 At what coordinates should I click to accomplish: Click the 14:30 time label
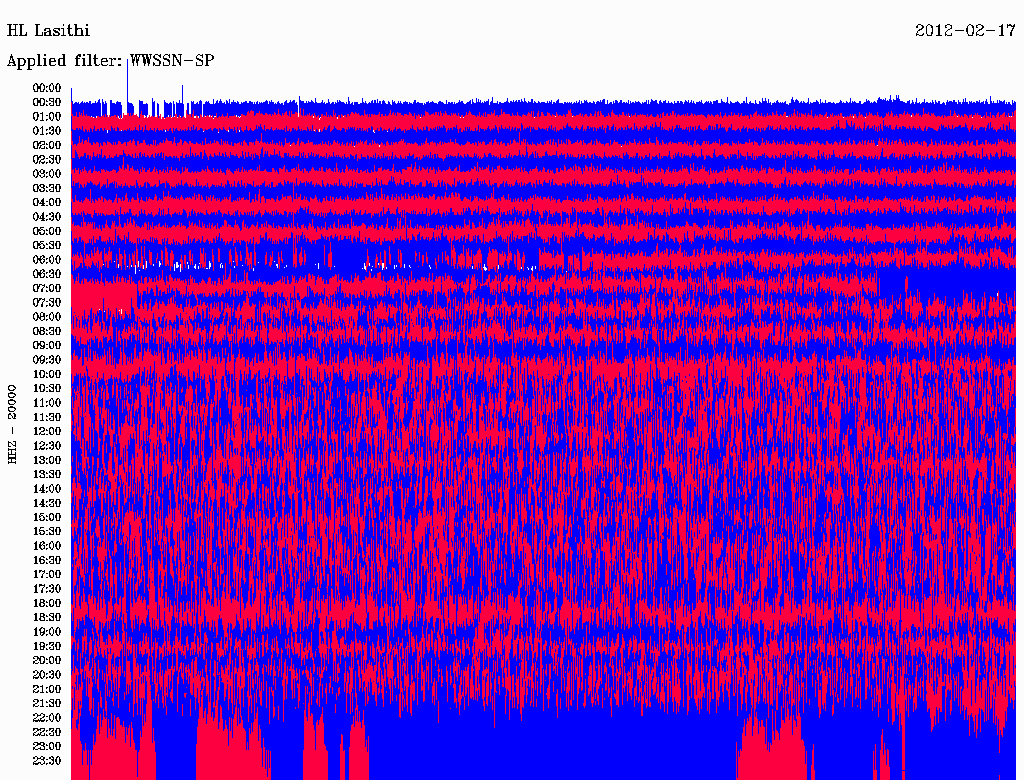click(x=47, y=503)
